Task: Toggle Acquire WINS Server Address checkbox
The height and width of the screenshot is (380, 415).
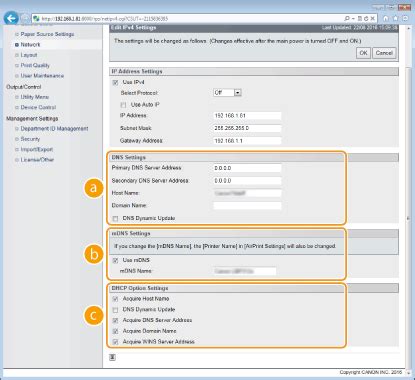Action: point(115,342)
